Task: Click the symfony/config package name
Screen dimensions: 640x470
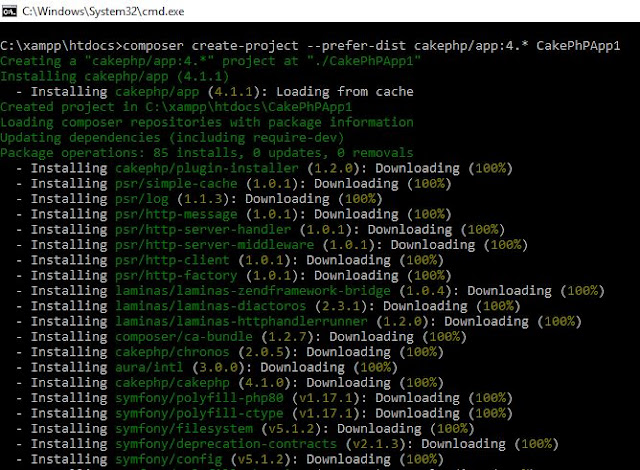Action: click(x=169, y=459)
